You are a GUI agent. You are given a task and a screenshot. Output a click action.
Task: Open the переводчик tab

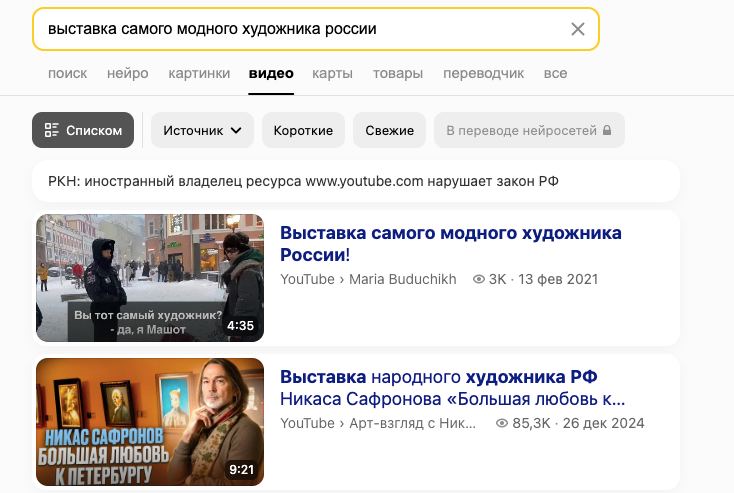coord(484,74)
